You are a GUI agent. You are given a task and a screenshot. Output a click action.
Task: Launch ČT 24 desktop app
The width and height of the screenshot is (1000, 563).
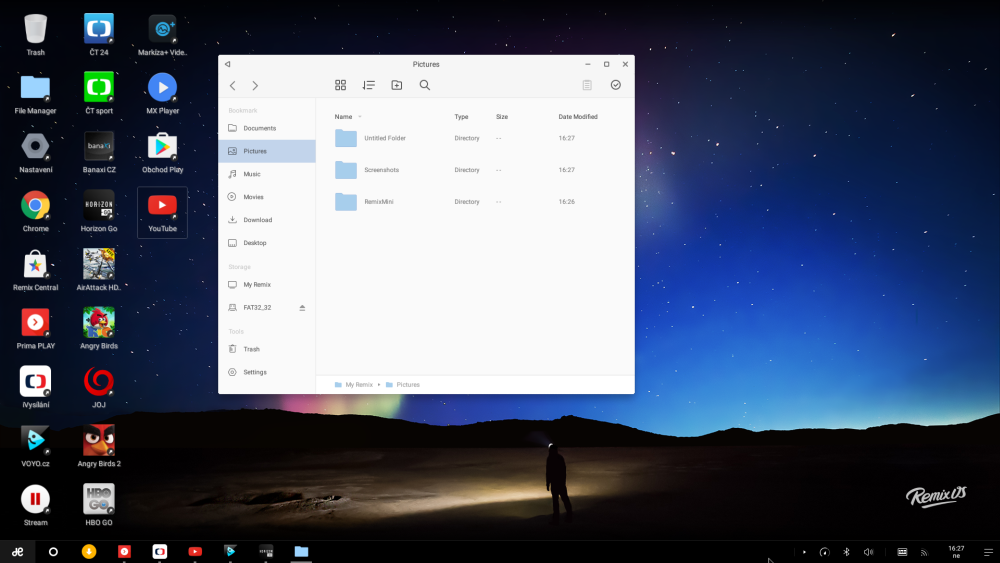(x=99, y=35)
